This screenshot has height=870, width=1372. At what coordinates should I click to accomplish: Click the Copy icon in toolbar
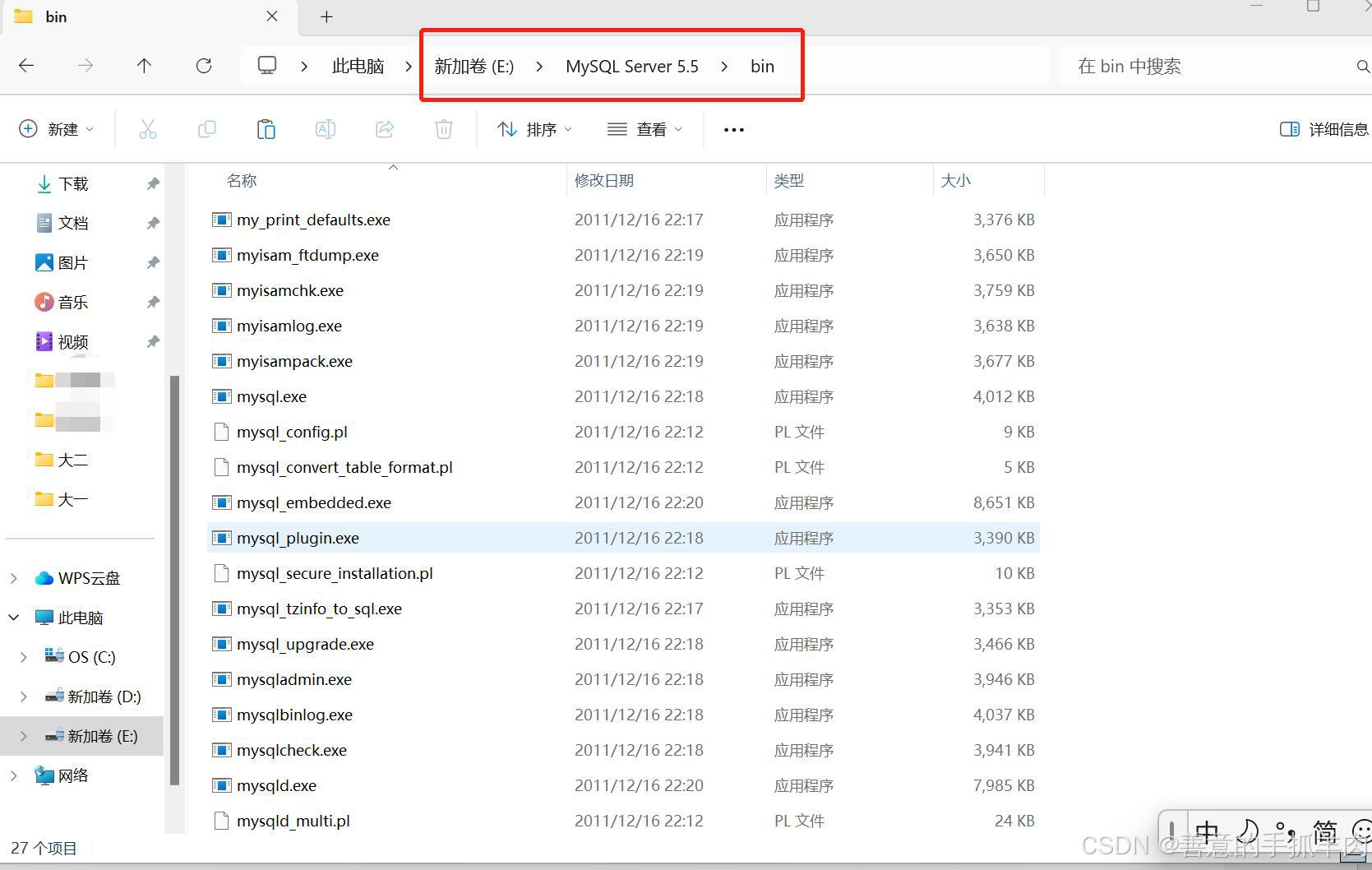tap(207, 129)
